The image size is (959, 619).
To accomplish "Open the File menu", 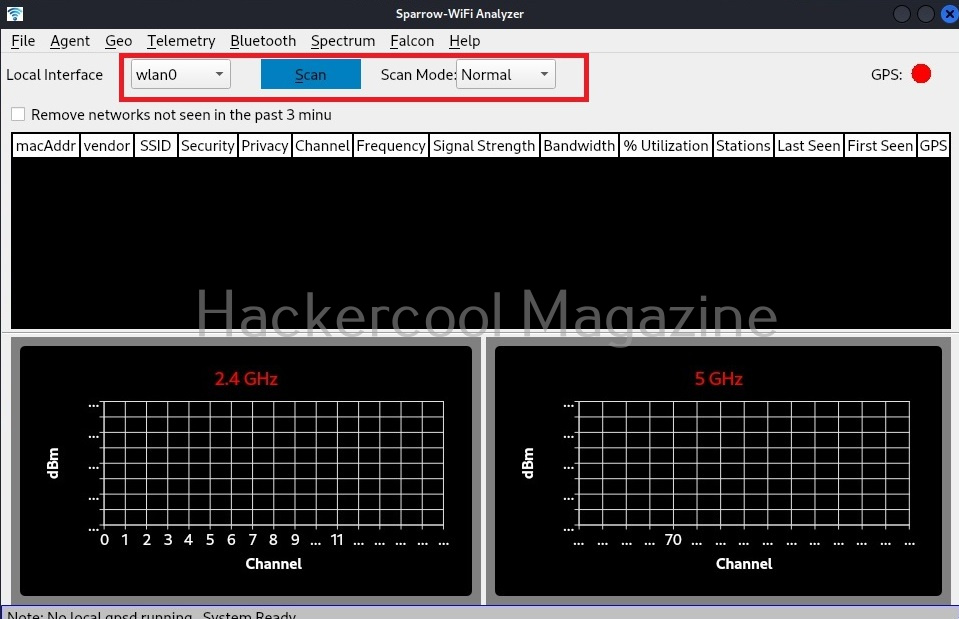I will [23, 41].
